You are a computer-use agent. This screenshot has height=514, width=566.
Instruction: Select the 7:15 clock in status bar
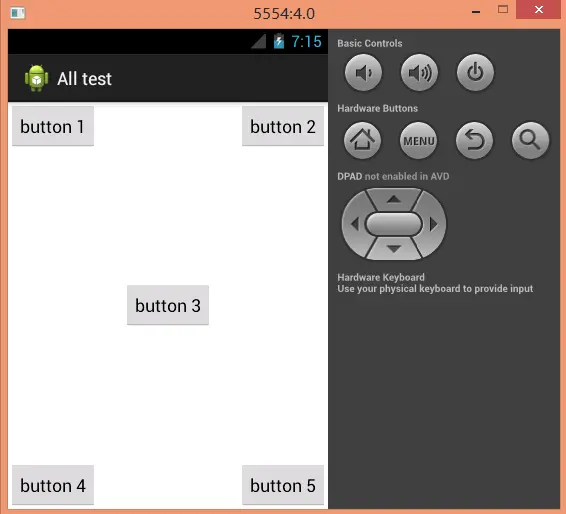pos(306,42)
